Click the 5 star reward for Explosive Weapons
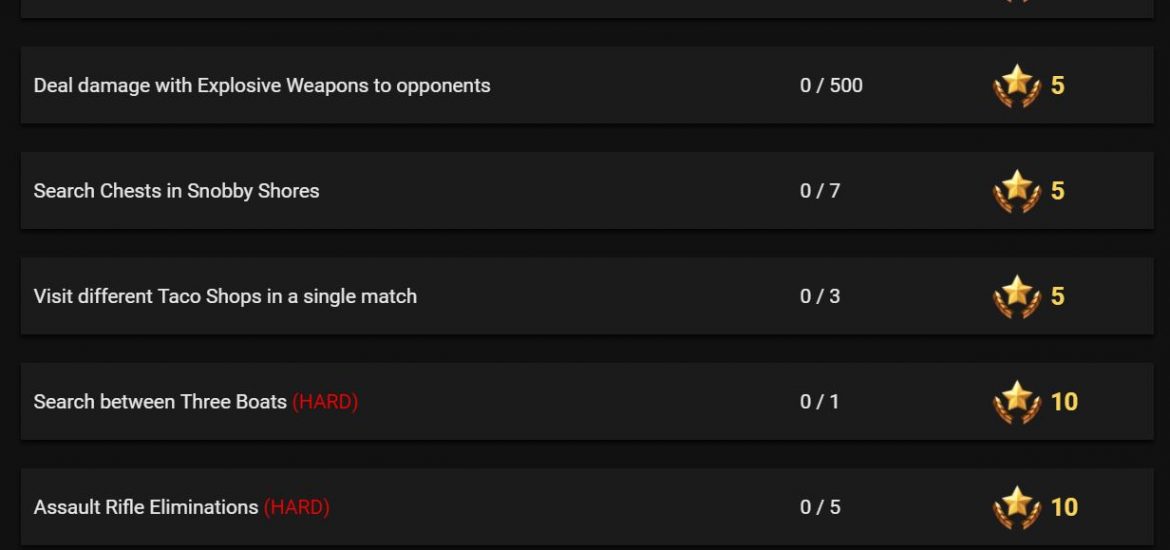 coord(1057,86)
